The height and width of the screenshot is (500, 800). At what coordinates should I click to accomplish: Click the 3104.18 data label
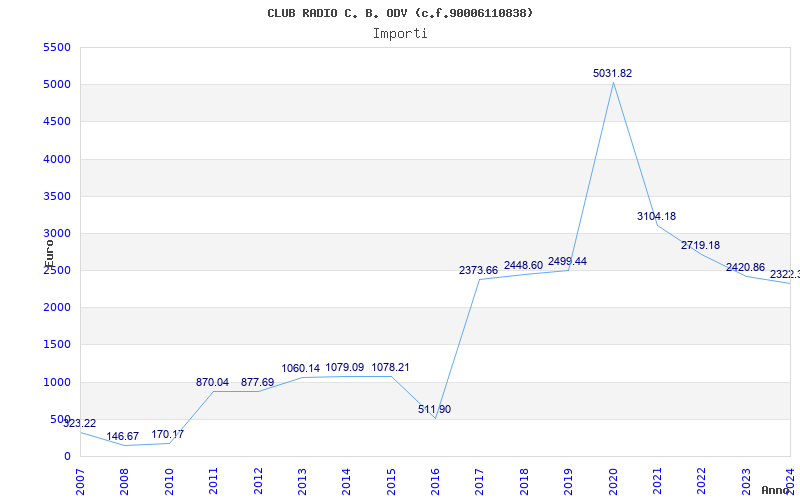[x=656, y=216]
